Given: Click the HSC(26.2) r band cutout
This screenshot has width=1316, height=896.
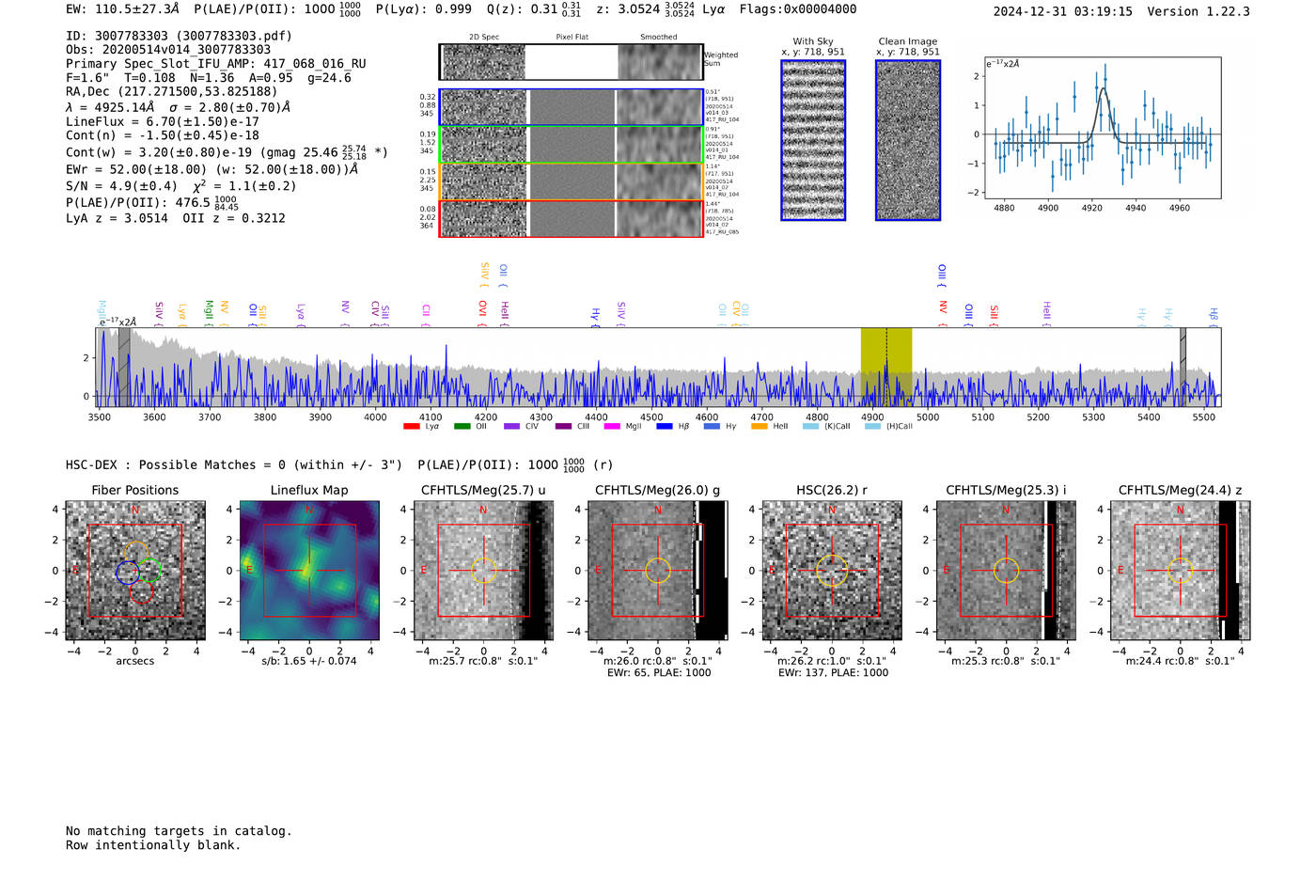Looking at the screenshot, I should point(832,571).
